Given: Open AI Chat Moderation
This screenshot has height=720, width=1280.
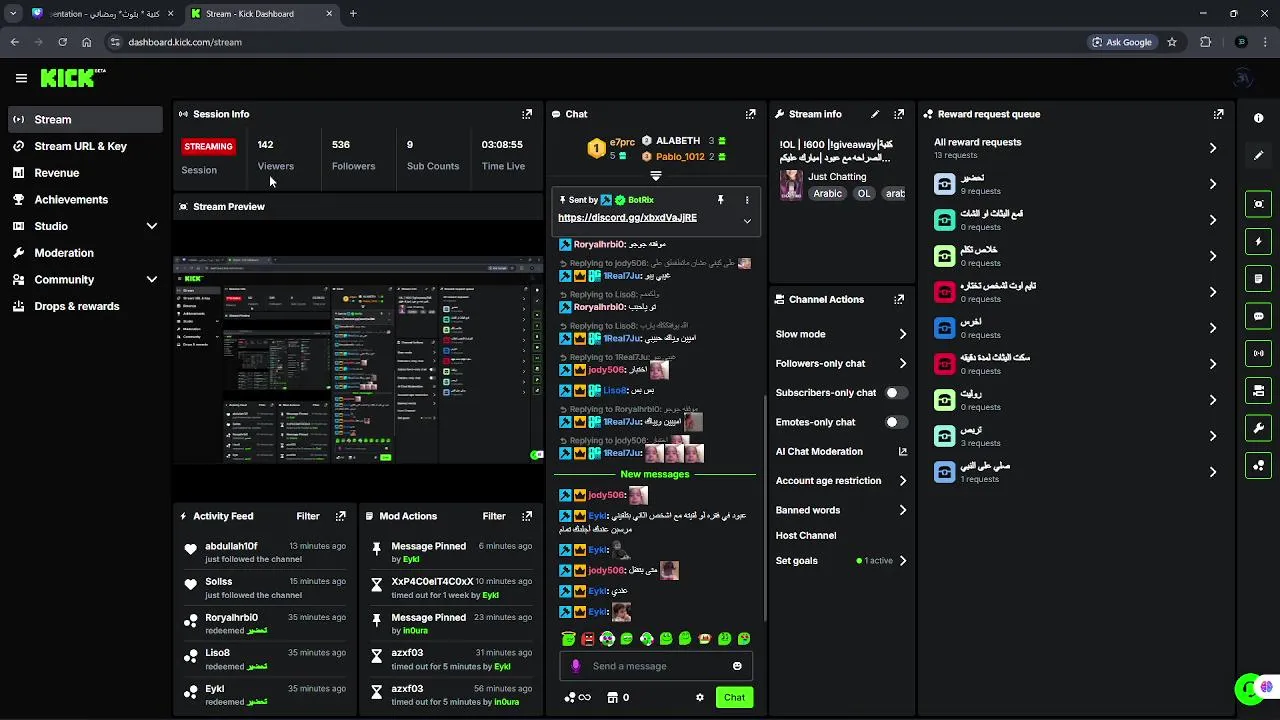Looking at the screenshot, I should 841,451.
